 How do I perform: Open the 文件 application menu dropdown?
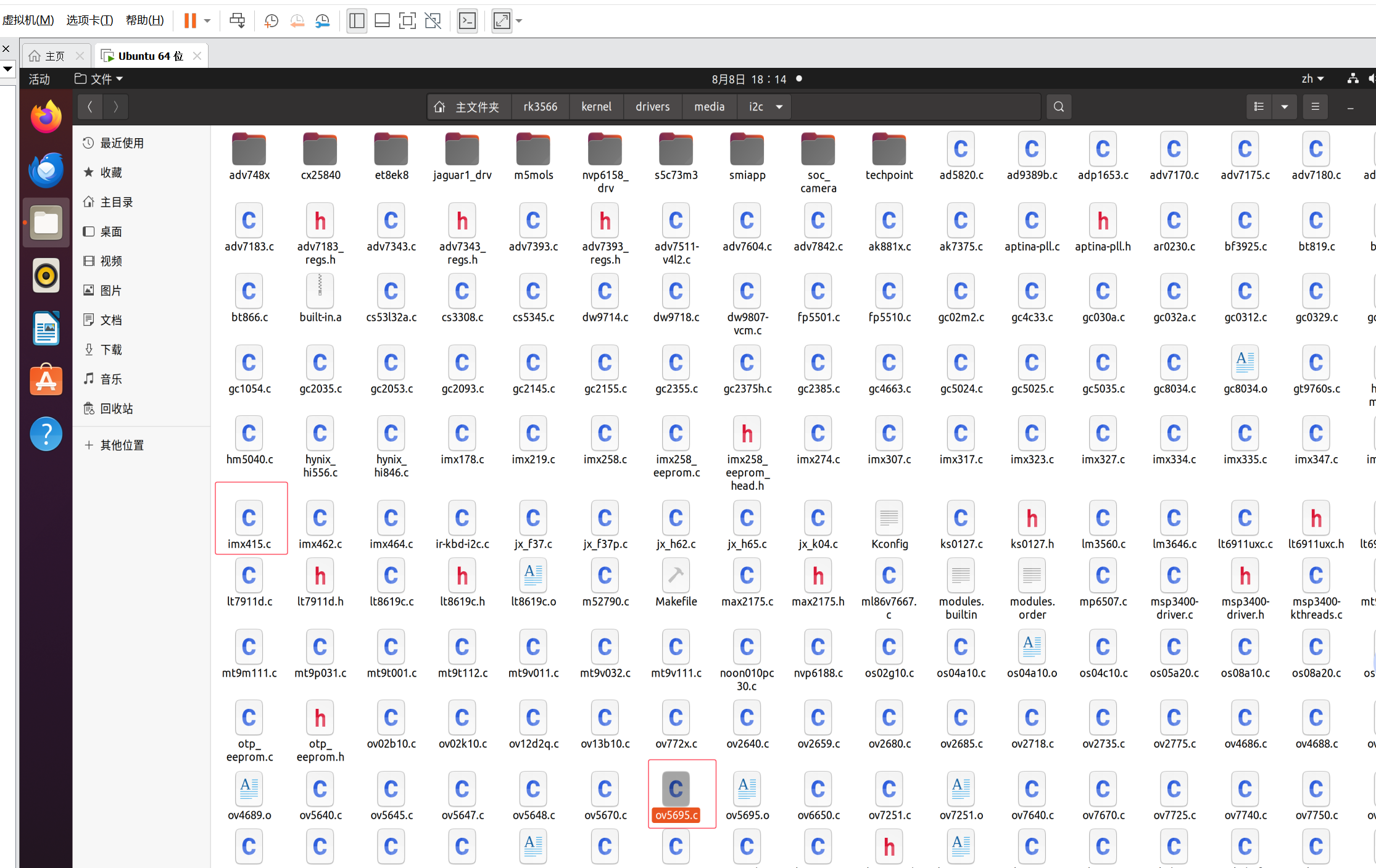pos(99,79)
